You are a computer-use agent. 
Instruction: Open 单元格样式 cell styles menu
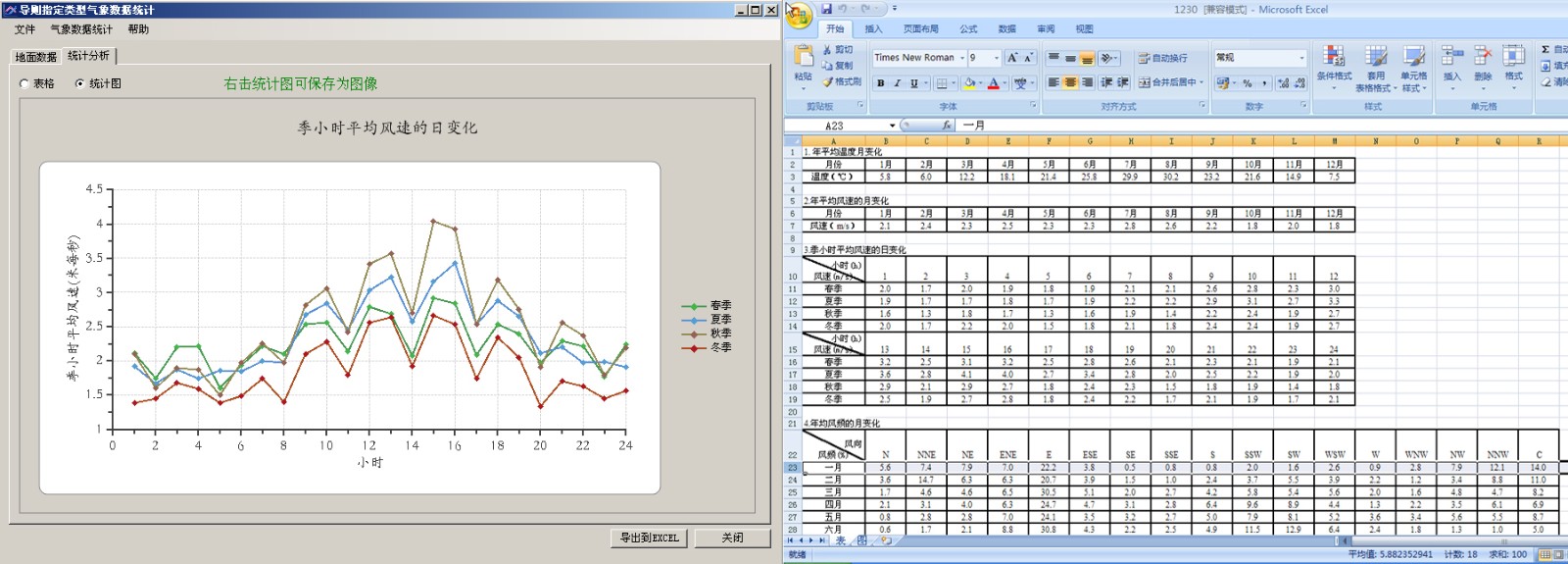[1413, 69]
